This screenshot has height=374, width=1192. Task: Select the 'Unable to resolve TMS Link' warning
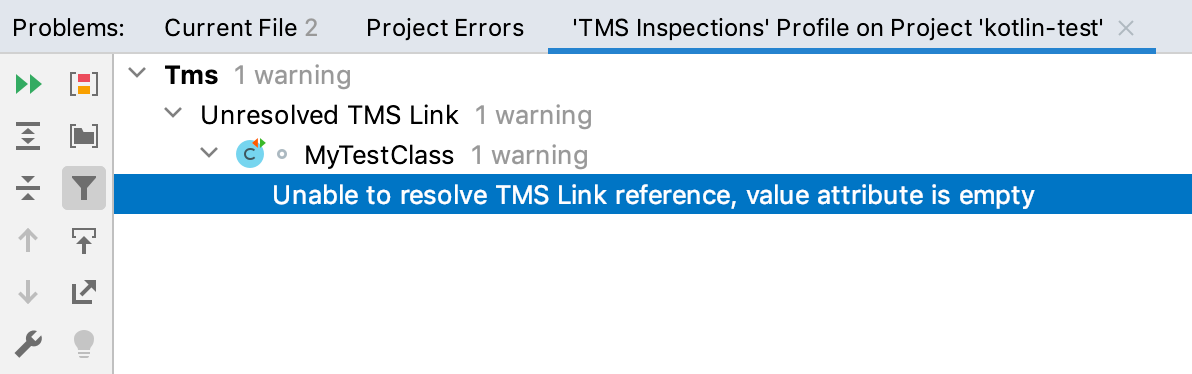click(652, 195)
